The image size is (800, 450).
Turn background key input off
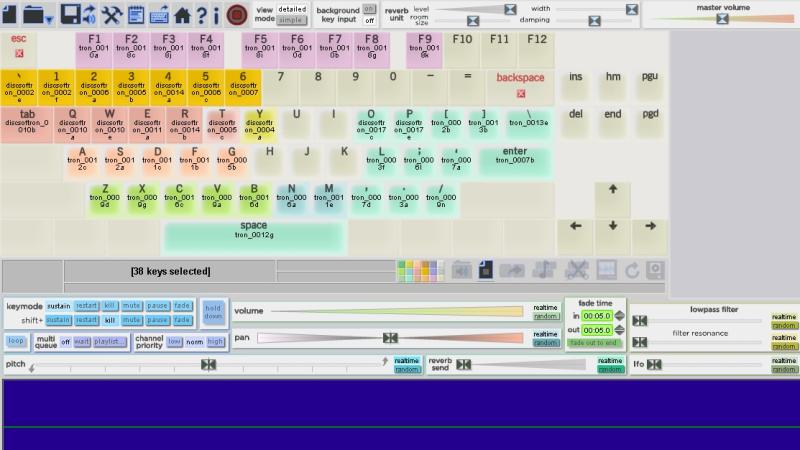[369, 20]
